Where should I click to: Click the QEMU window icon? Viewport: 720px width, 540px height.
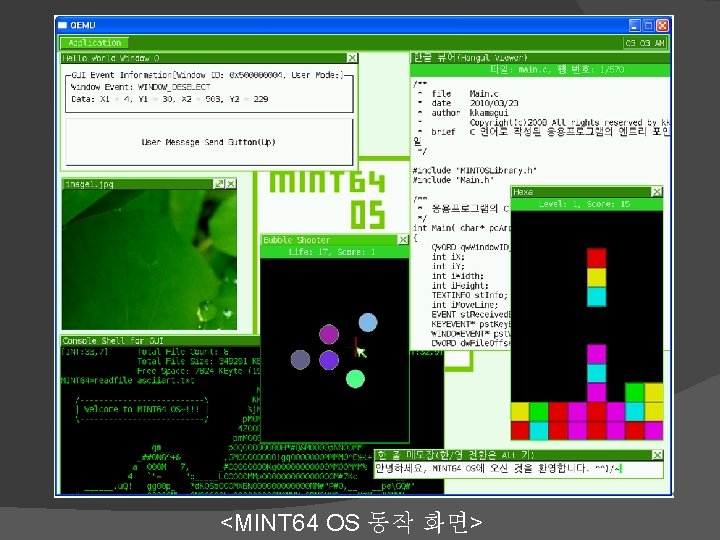click(x=62, y=25)
